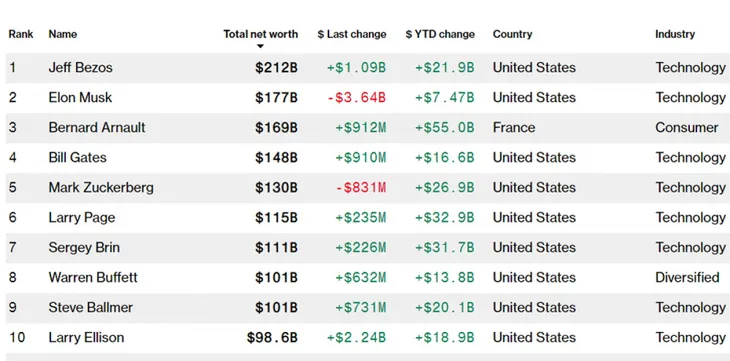Click the Country column header
Viewport: 730px width, 361px height.
512,34
